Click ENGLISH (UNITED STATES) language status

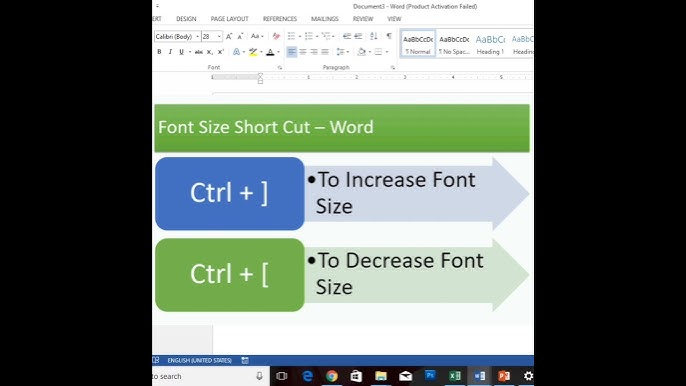[x=200, y=361]
